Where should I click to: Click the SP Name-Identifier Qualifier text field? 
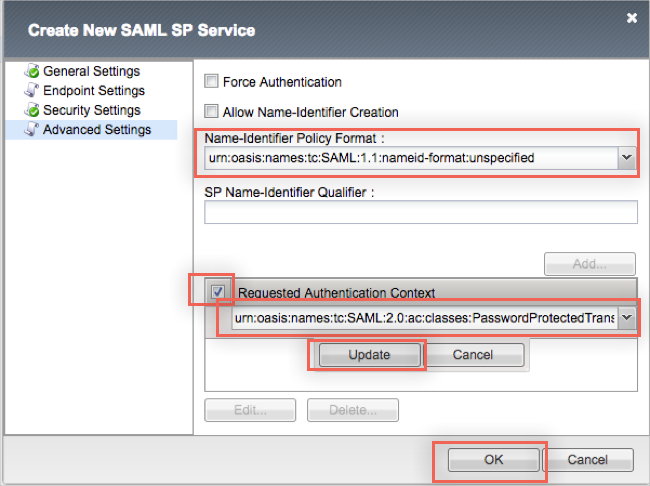[x=420, y=212]
